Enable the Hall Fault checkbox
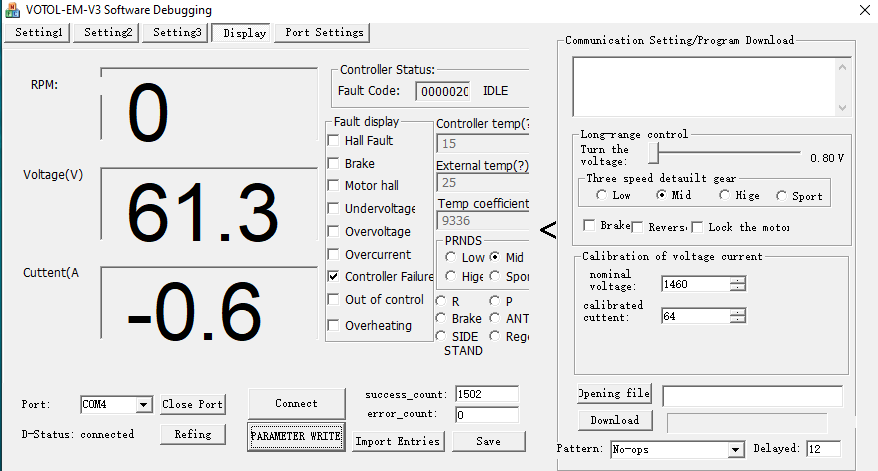 [x=334, y=141]
